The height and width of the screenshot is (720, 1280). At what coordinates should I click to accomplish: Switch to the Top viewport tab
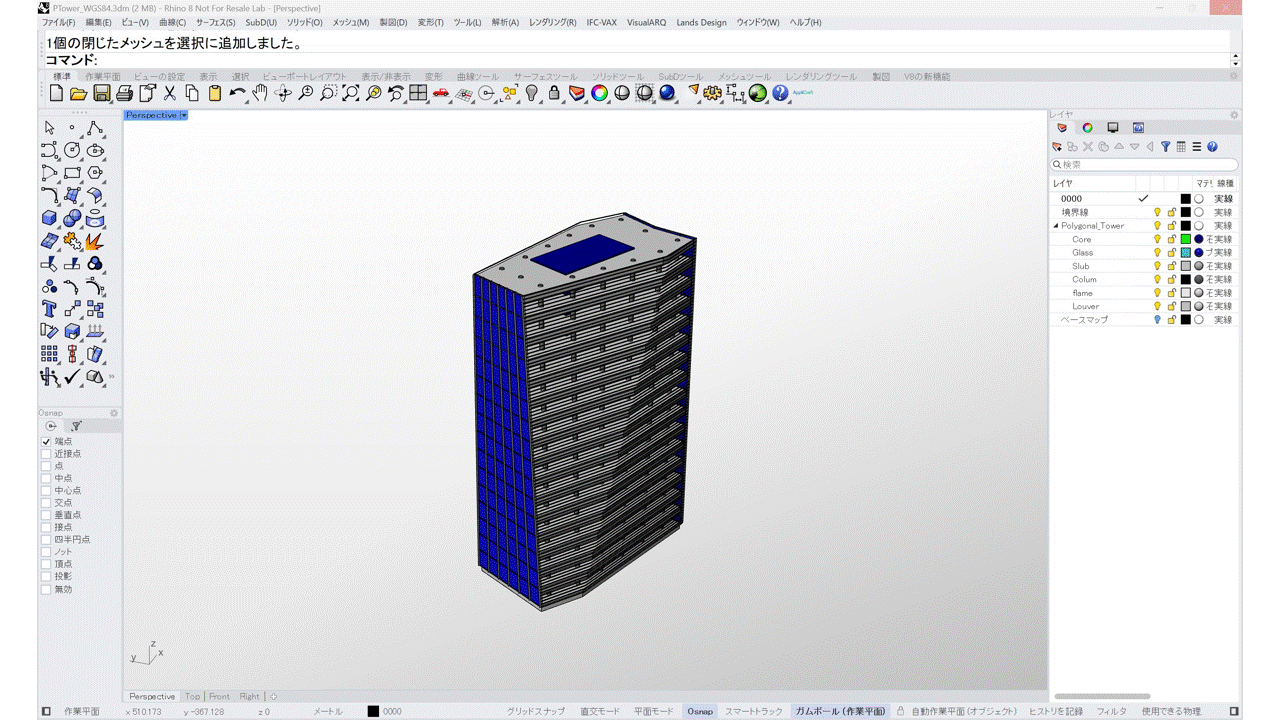pyautogui.click(x=192, y=697)
